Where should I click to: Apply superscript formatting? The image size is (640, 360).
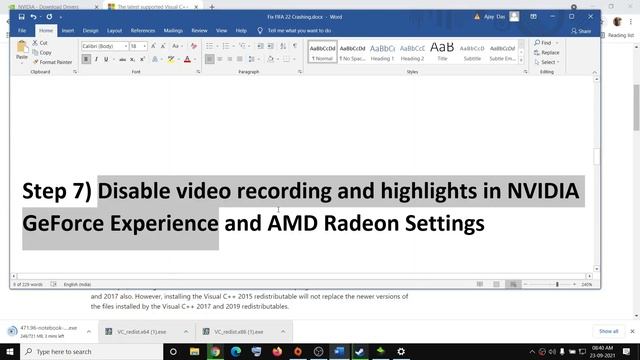[142, 60]
